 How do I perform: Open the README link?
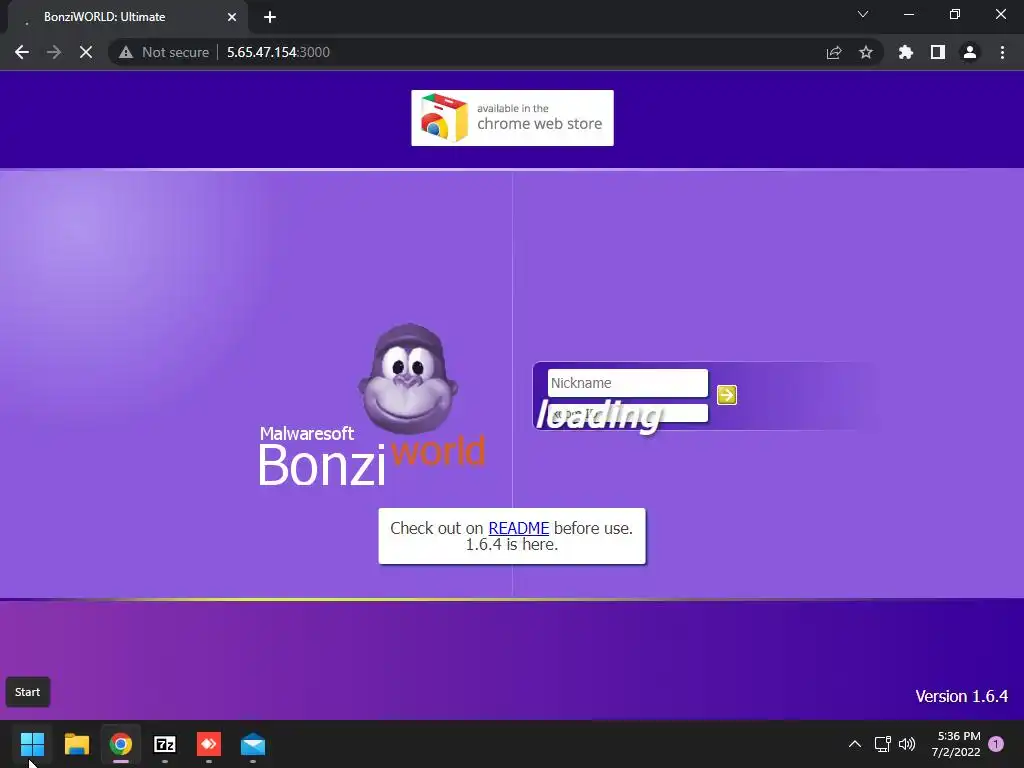click(x=519, y=528)
